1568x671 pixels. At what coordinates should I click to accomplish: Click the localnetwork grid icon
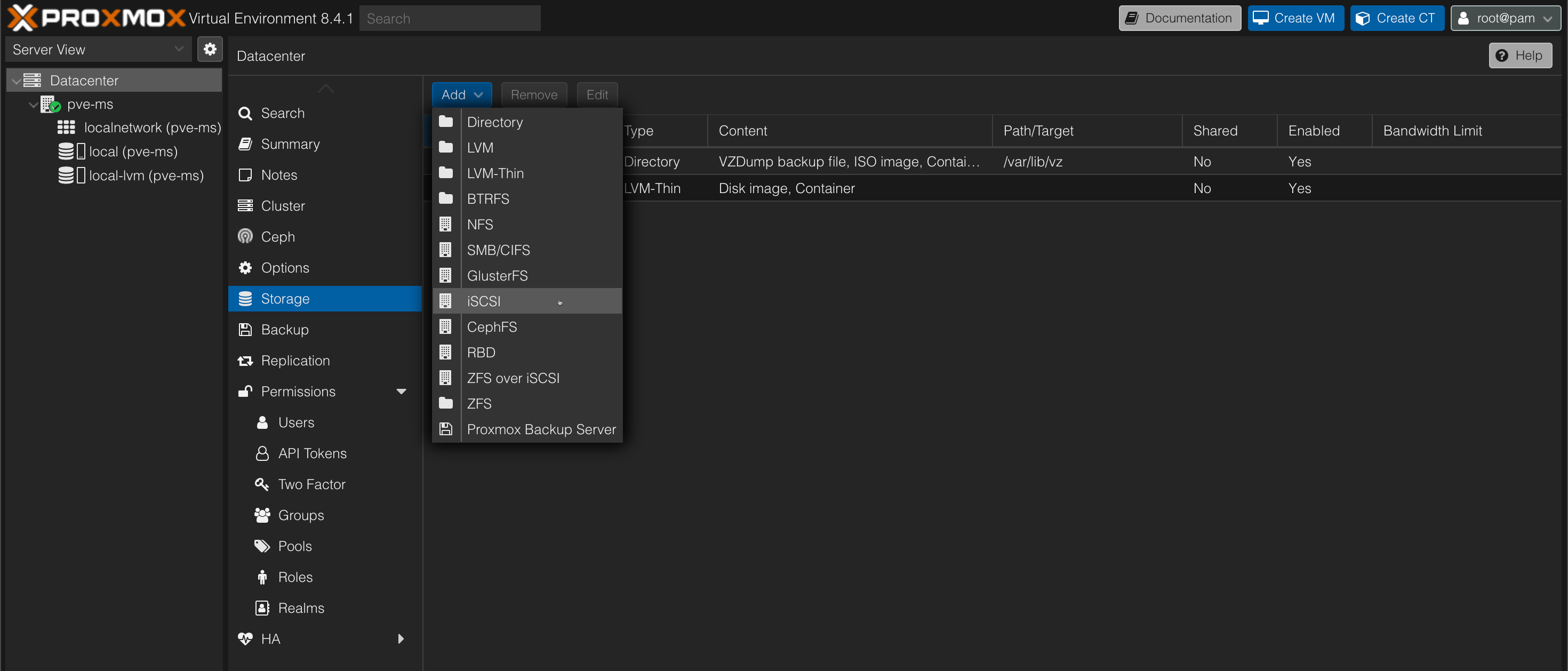click(66, 127)
